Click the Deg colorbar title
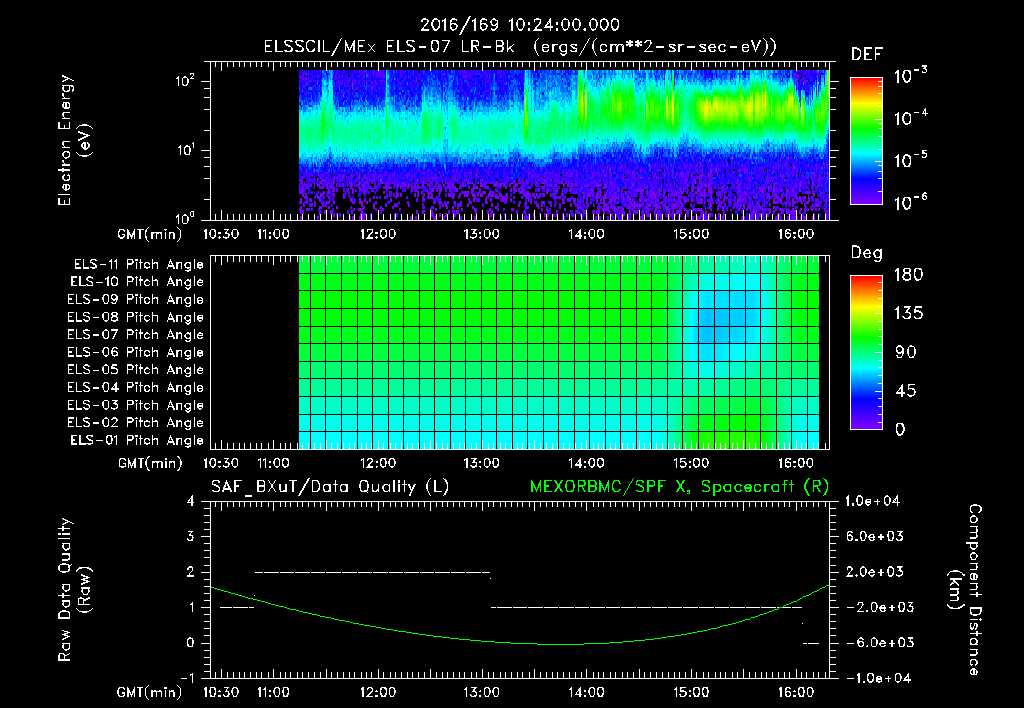This screenshot has height=708, width=1024. pyautogui.click(x=867, y=253)
